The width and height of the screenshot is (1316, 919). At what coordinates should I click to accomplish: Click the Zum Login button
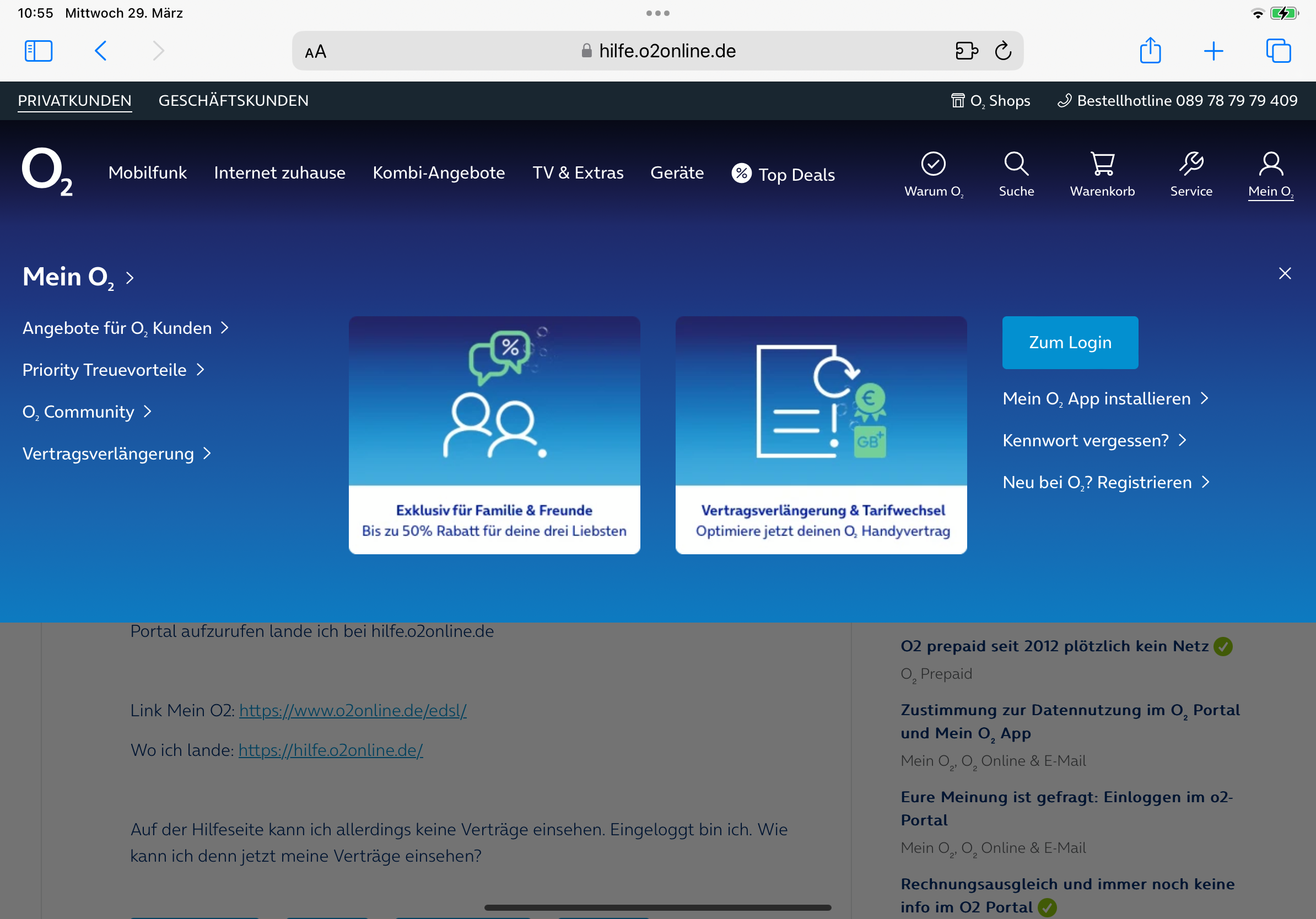[x=1070, y=343]
